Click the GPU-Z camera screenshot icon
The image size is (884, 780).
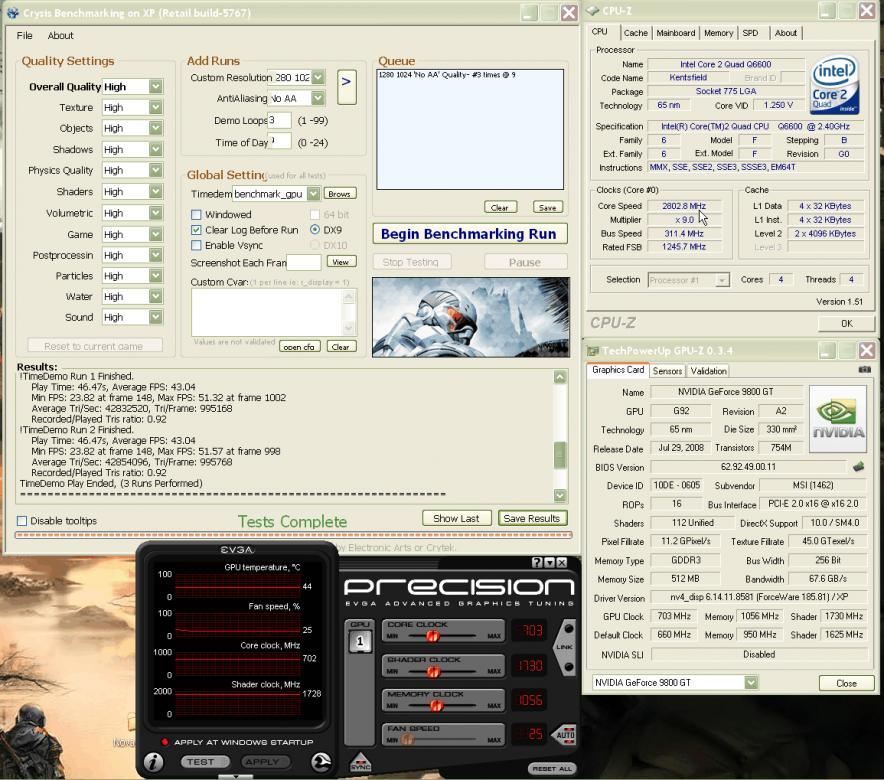coord(864,370)
